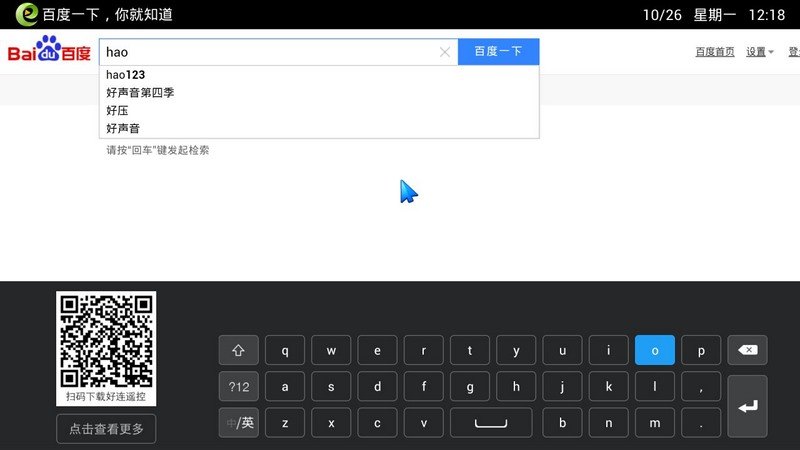
Task: Click the 百度一下 search button
Action: (498, 52)
